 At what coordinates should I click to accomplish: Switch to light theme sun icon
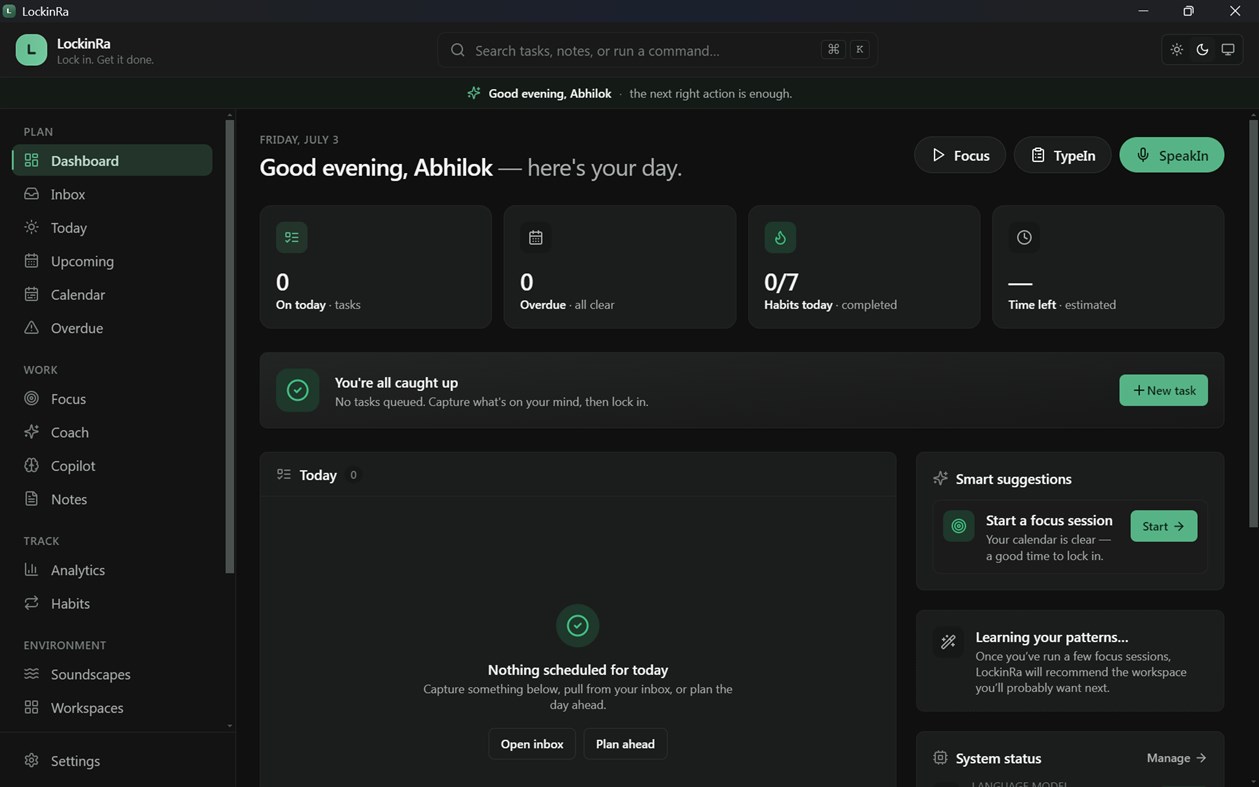tap(1176, 50)
